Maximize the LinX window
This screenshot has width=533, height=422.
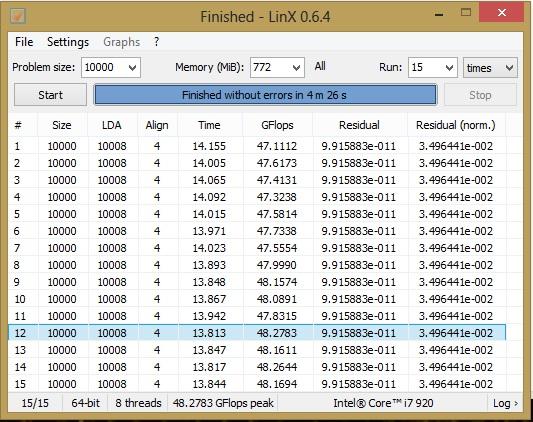[x=466, y=13]
